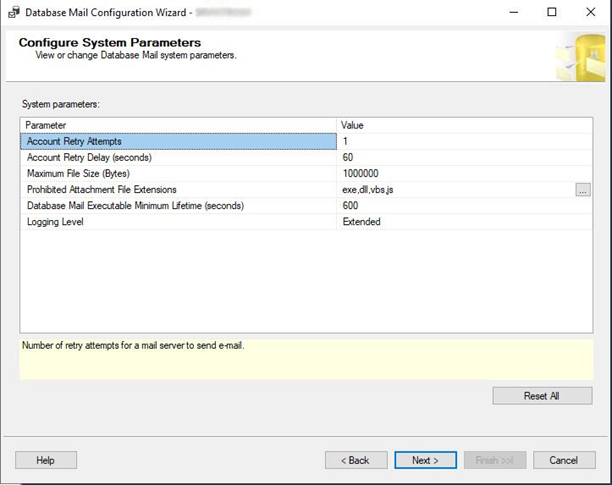Edit the retry delay value 60
The height and width of the screenshot is (485, 612).
pyautogui.click(x=464, y=157)
